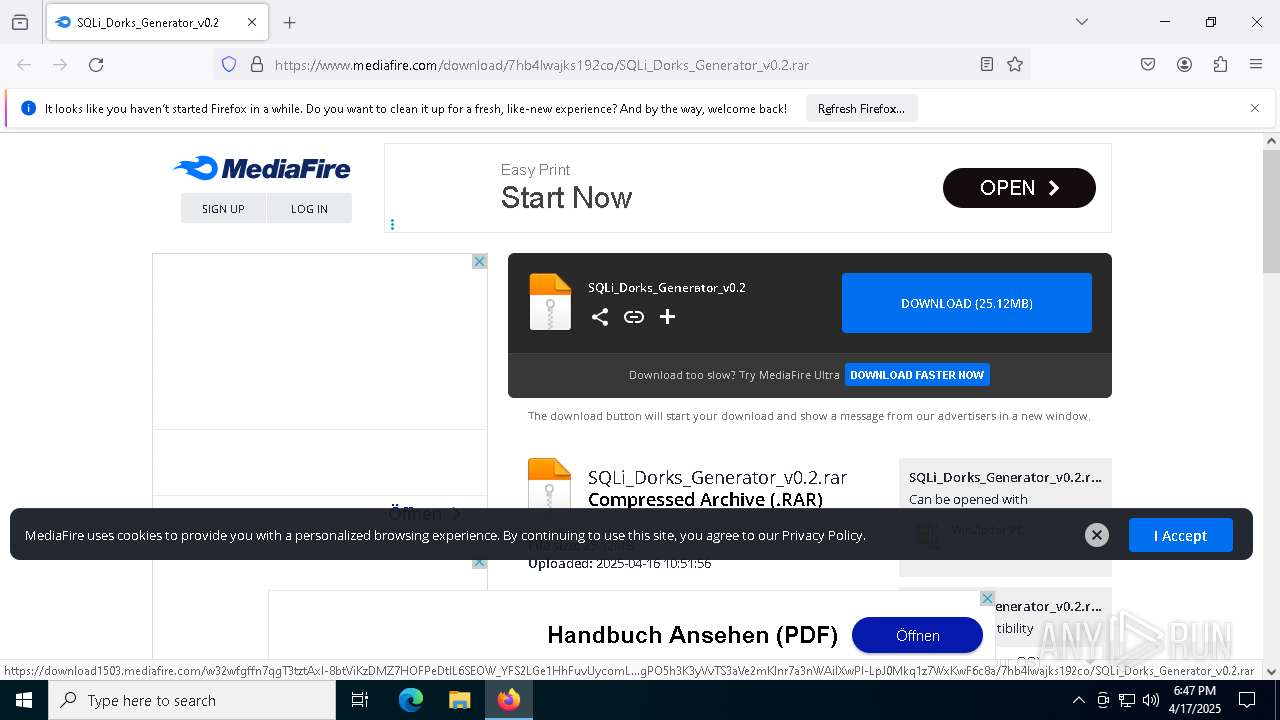Toggle reader view icon
Image resolution: width=1280 pixels, height=720 pixels.
[987, 64]
